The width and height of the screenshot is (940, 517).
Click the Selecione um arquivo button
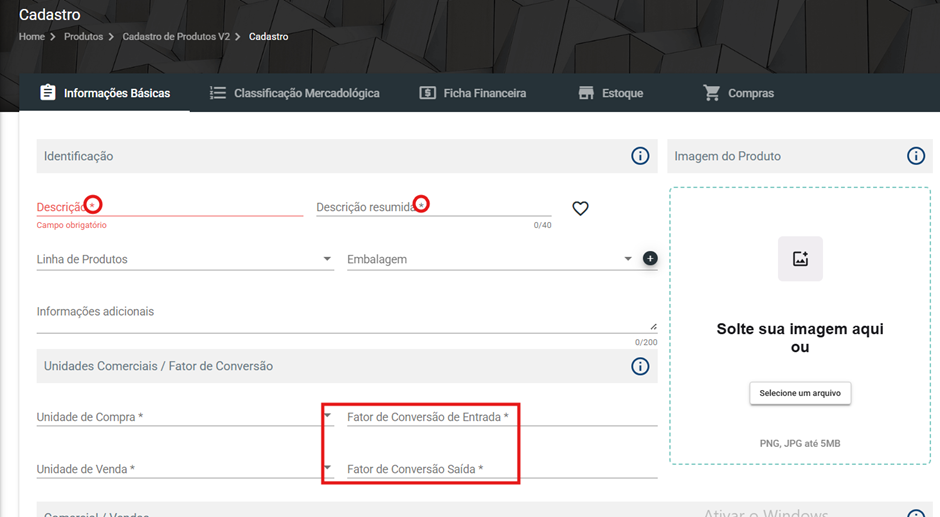[800, 393]
